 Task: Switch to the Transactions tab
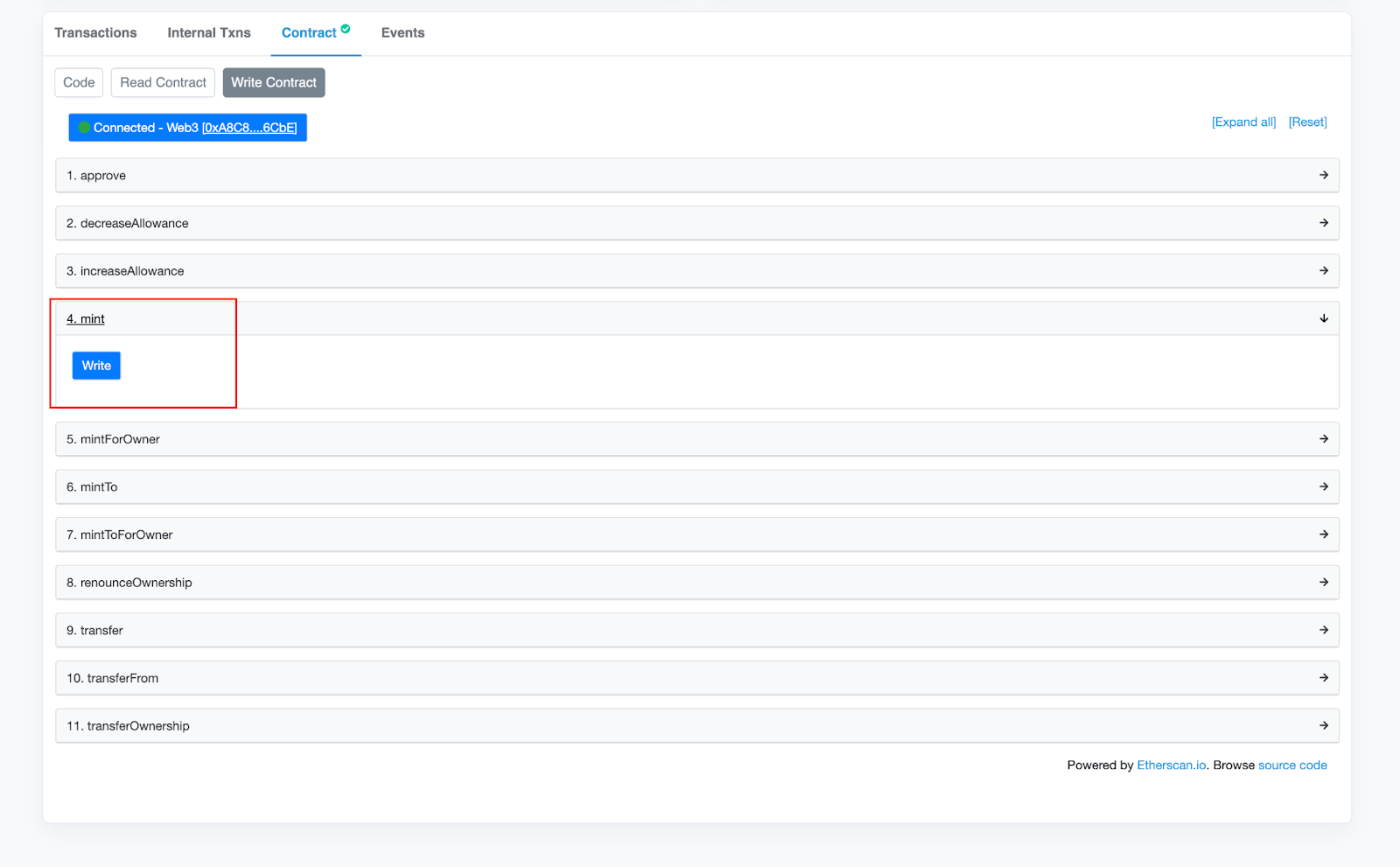point(95,33)
